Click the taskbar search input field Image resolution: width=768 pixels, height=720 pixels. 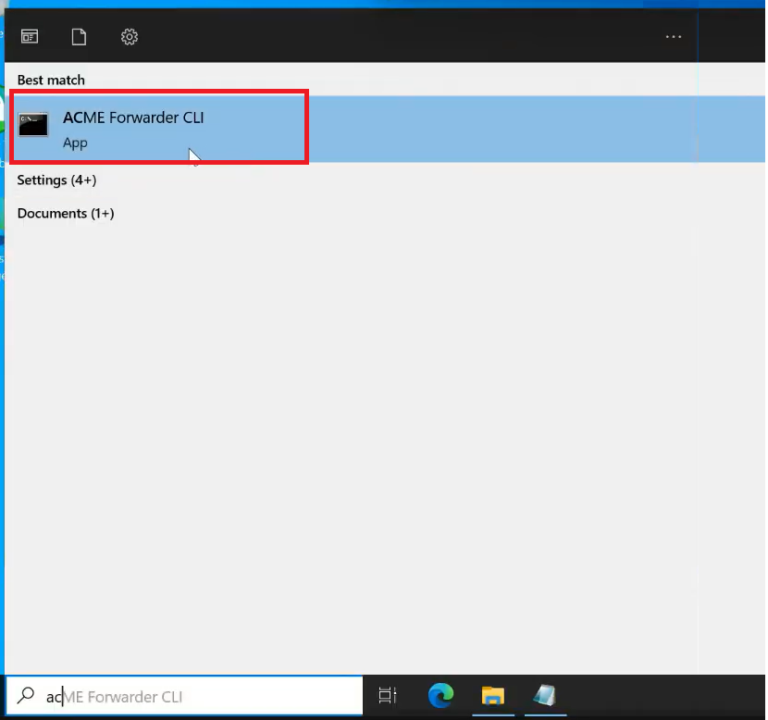tap(184, 696)
